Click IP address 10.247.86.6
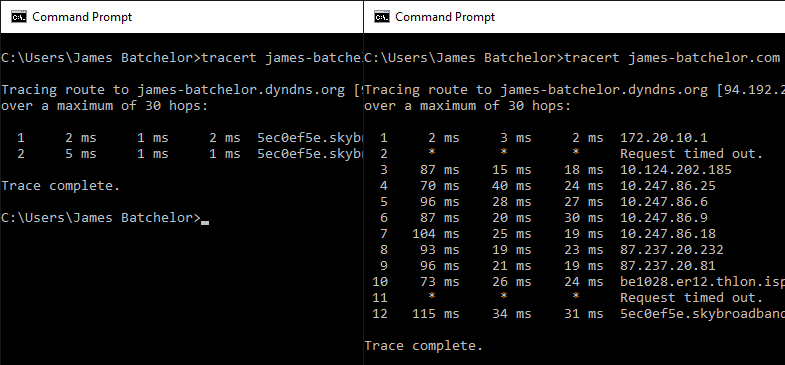This screenshot has width=785, height=365. pos(664,202)
